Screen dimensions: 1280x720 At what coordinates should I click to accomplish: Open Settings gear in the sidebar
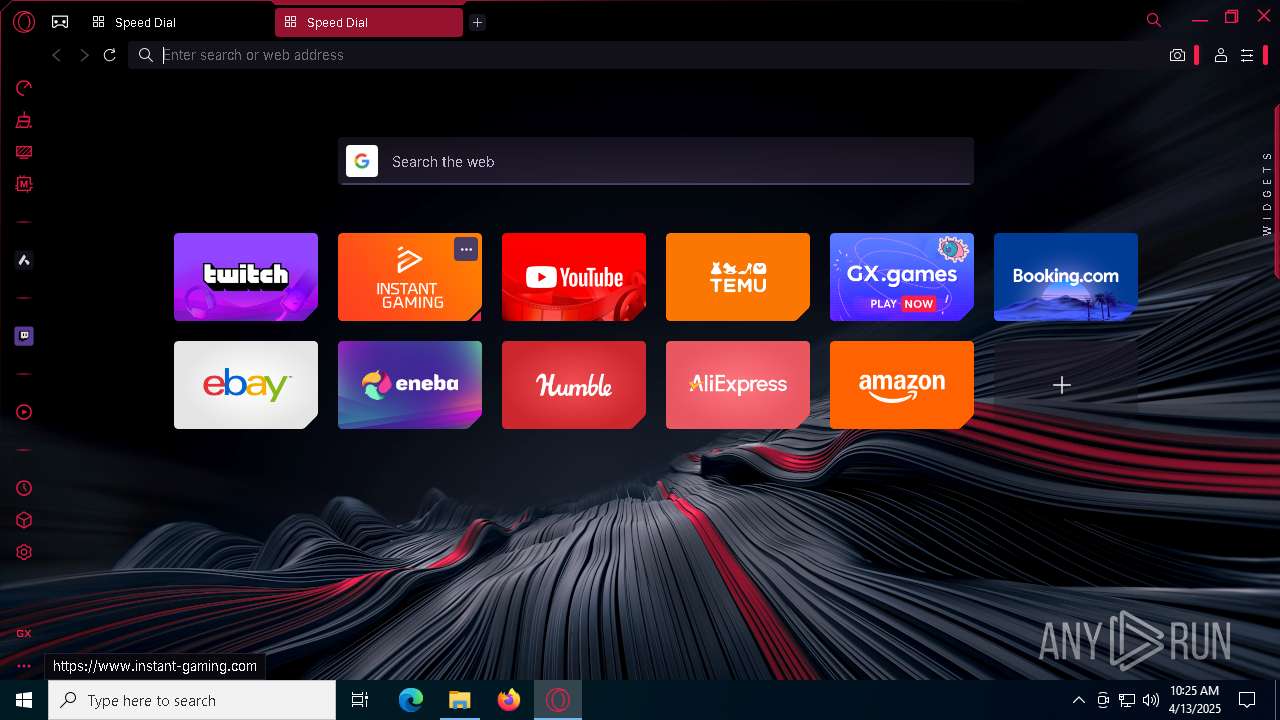pos(24,552)
